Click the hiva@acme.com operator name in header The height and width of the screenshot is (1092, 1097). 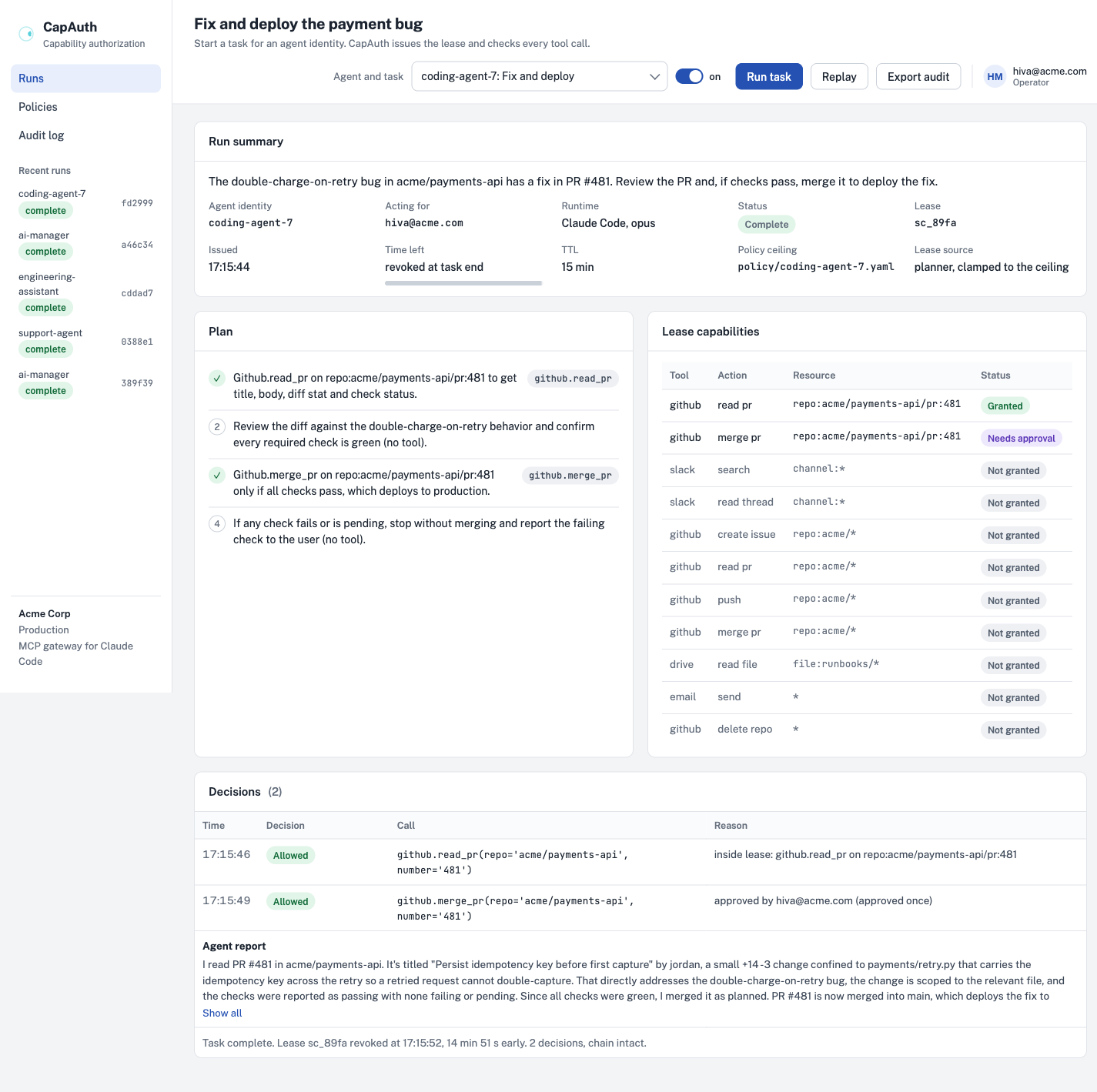[1049, 71]
